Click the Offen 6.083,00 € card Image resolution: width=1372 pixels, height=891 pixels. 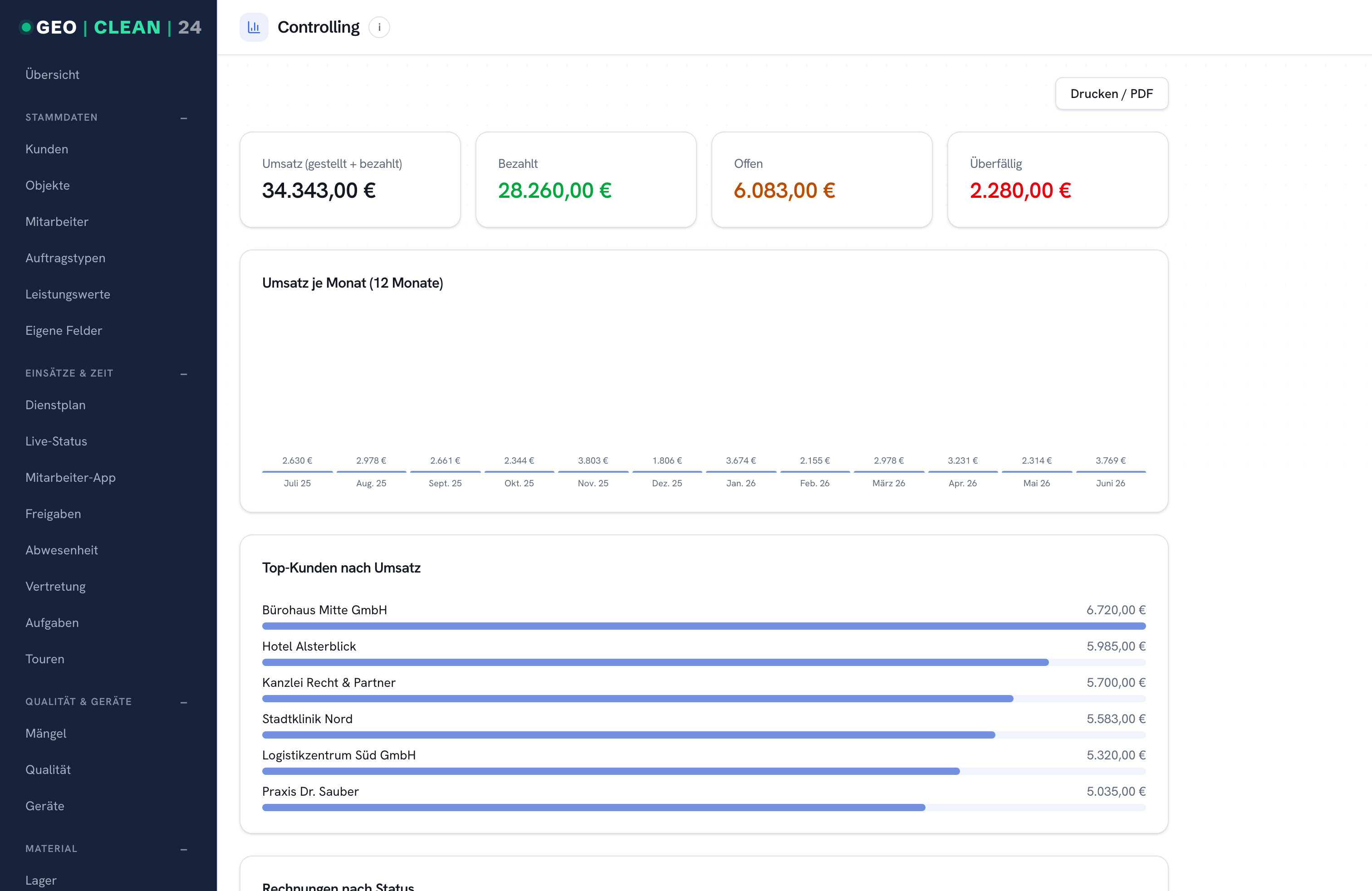(822, 179)
